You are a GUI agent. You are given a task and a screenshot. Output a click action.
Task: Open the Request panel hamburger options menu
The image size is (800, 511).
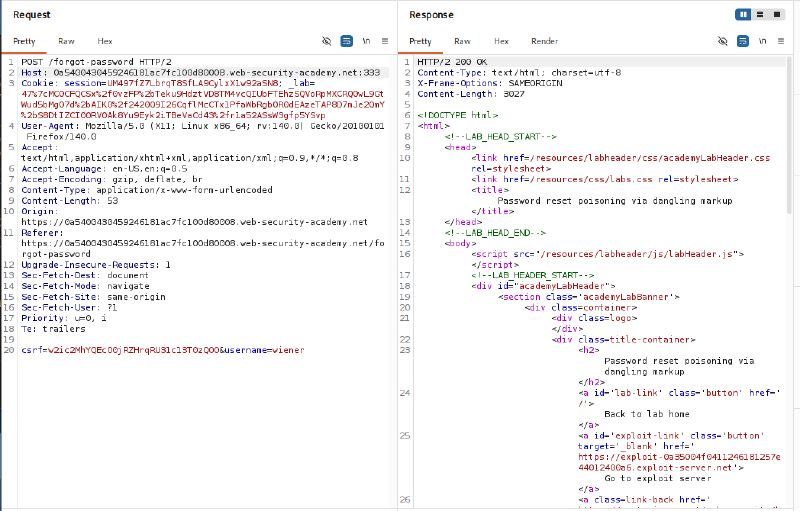click(385, 41)
